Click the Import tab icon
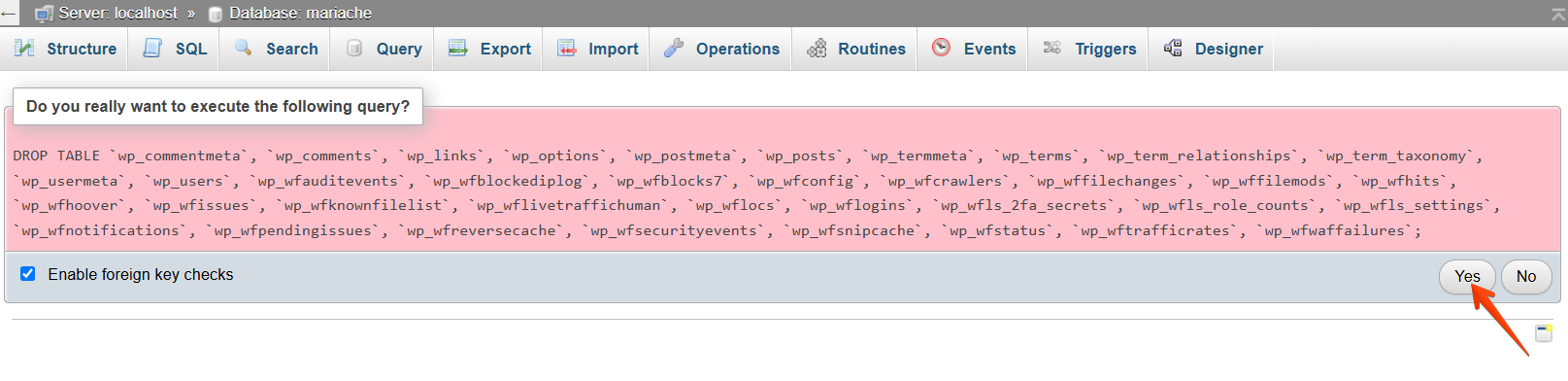This screenshot has height=381, width=1568. pos(566,48)
